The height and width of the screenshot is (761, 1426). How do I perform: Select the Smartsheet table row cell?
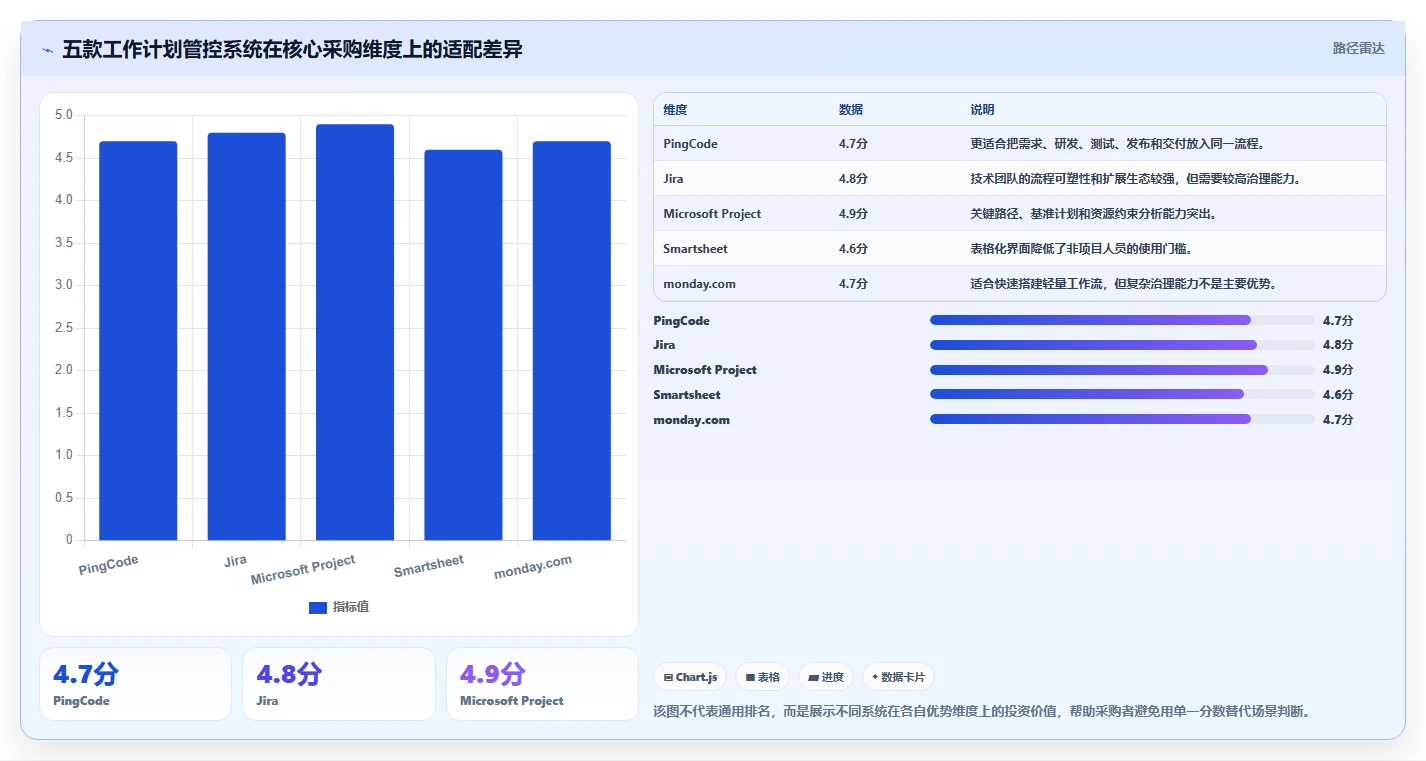click(695, 249)
